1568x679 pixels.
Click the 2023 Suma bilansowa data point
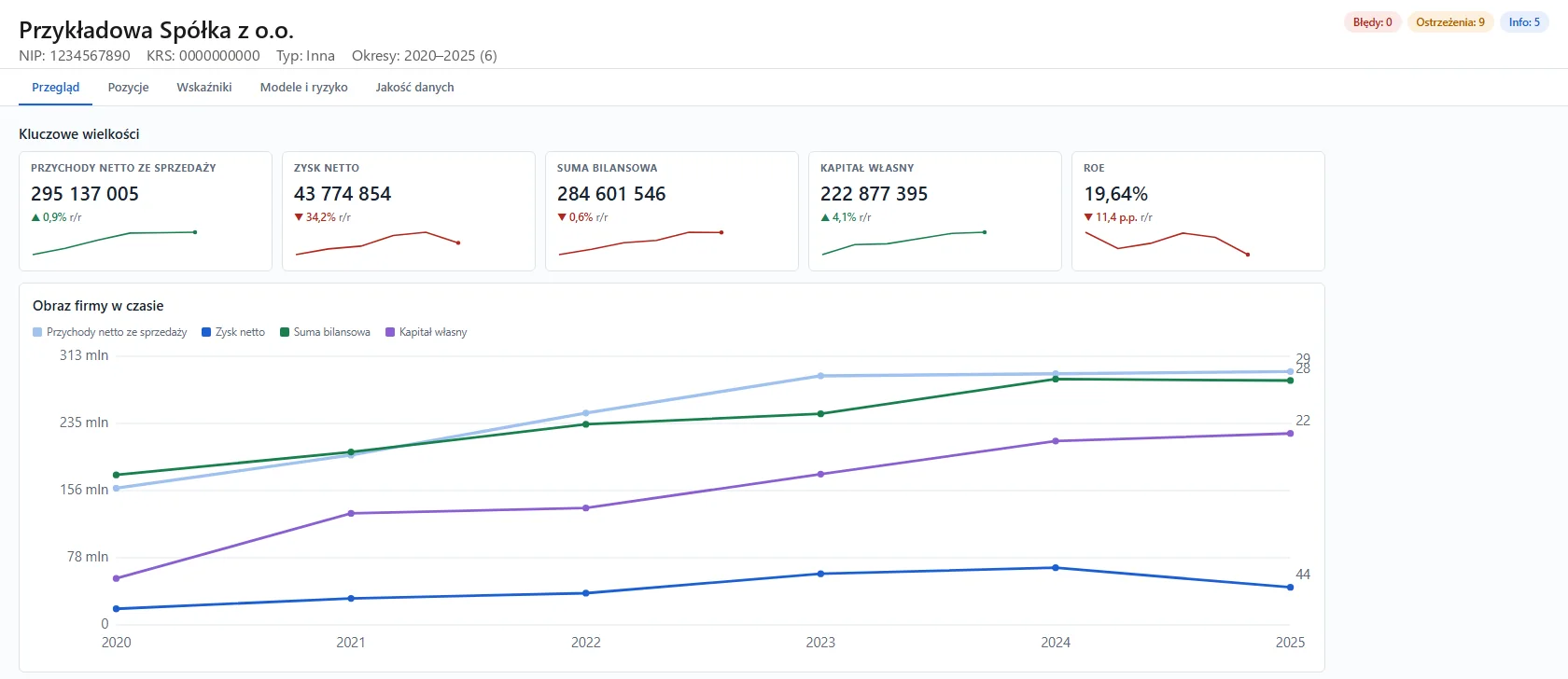click(x=820, y=414)
